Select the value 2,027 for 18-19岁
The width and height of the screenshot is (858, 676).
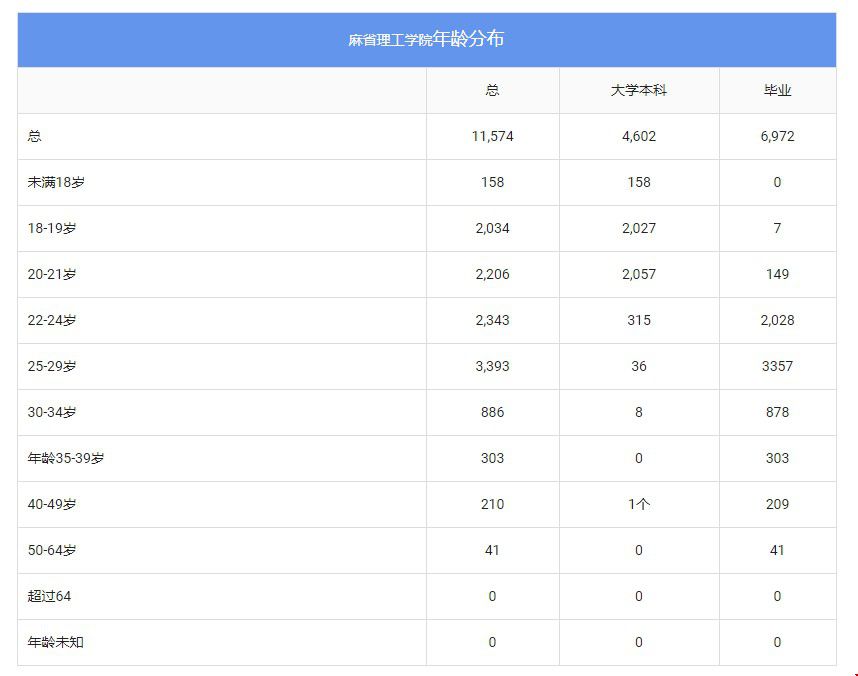[x=639, y=228]
